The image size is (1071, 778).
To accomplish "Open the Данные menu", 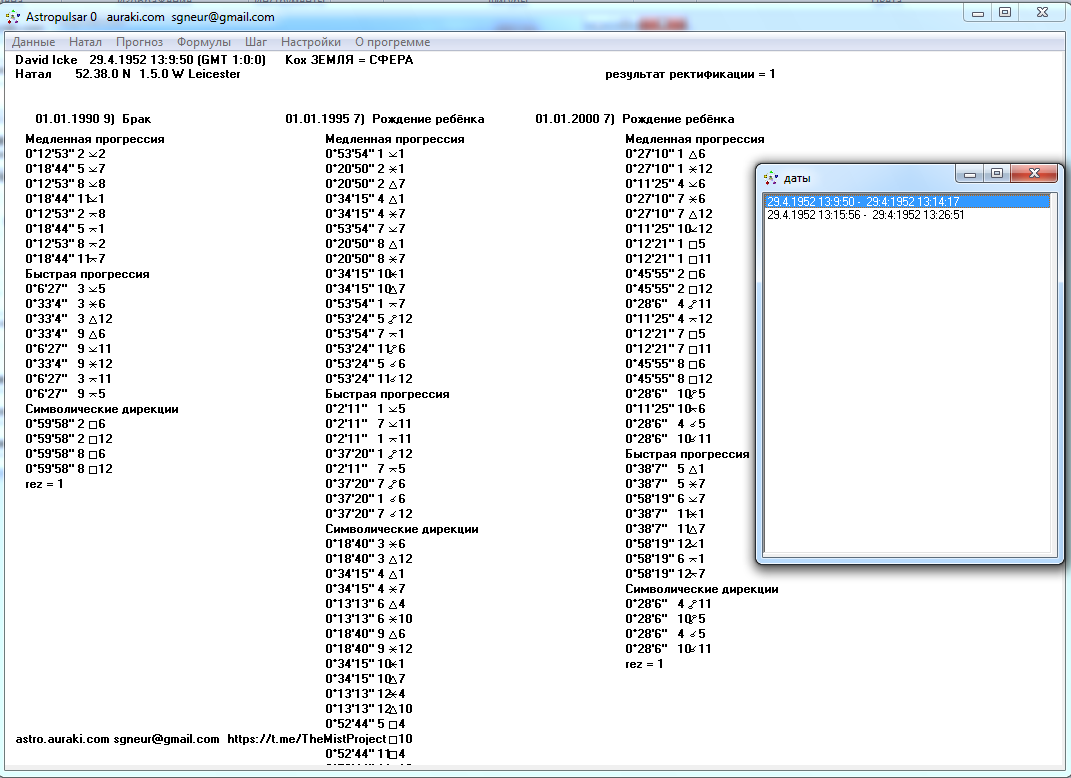I will pos(33,42).
